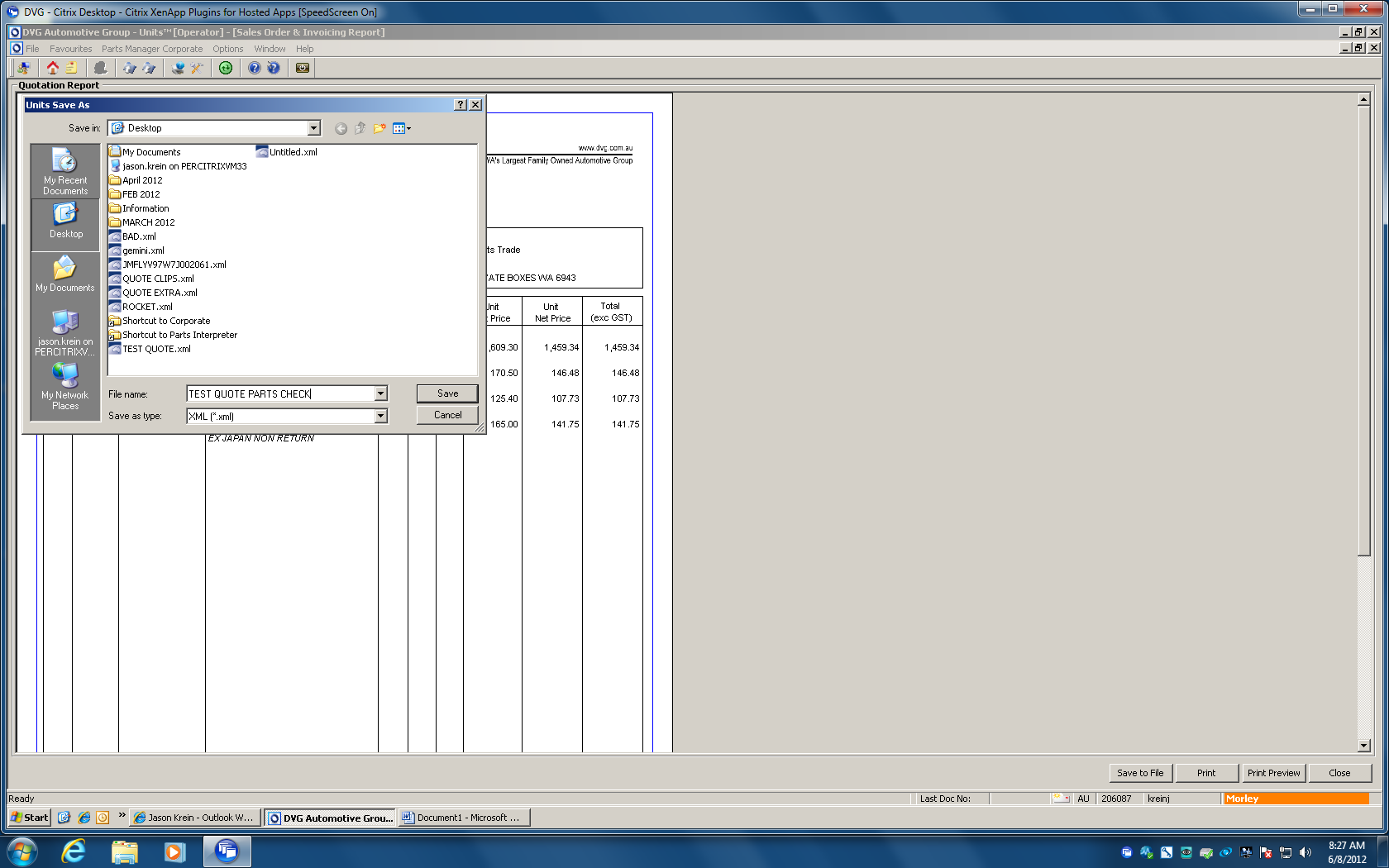
Task: Select Shortcut to Parts Interpreter
Action: tap(174, 335)
